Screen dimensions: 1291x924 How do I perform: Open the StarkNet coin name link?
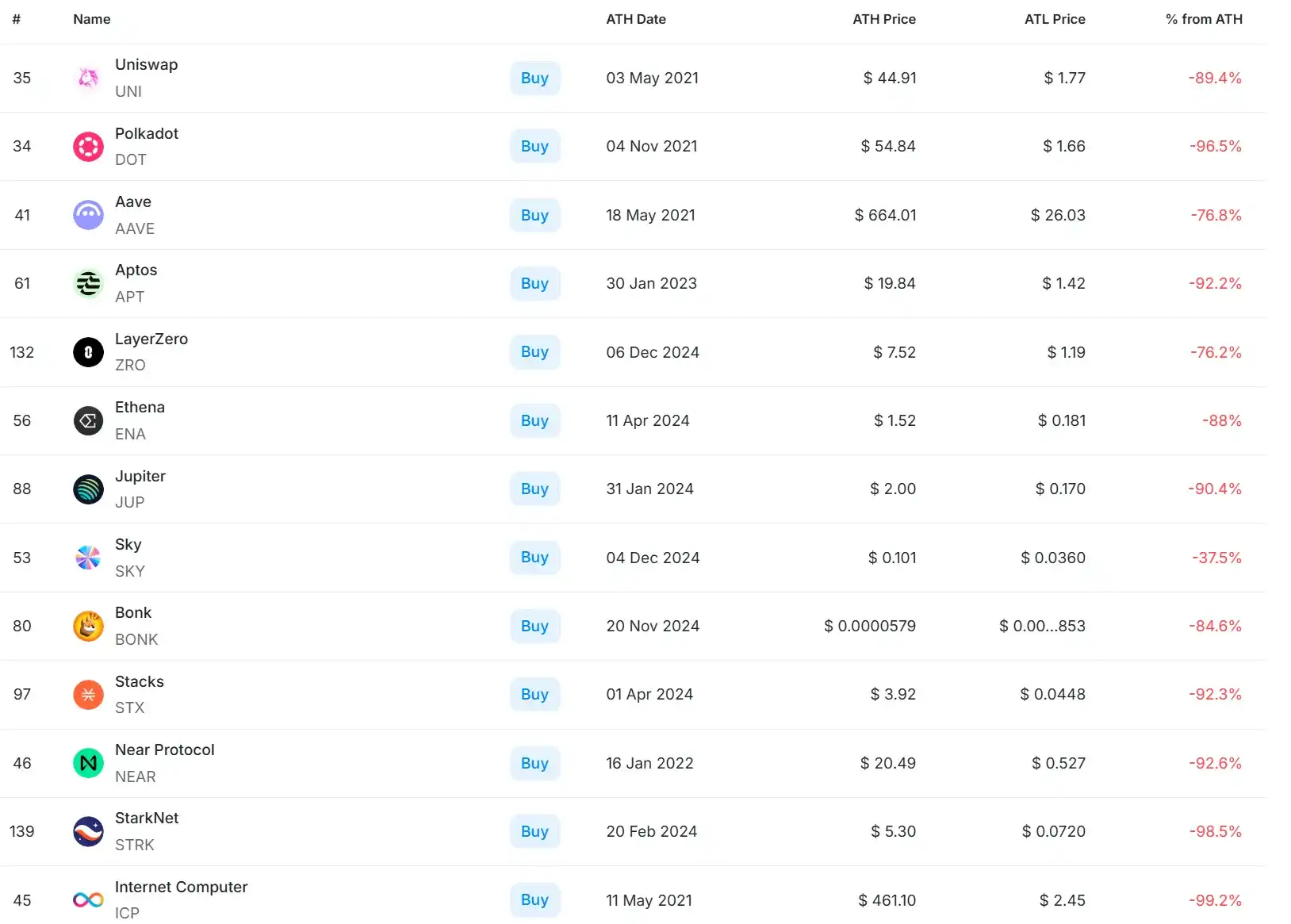pyautogui.click(x=147, y=818)
